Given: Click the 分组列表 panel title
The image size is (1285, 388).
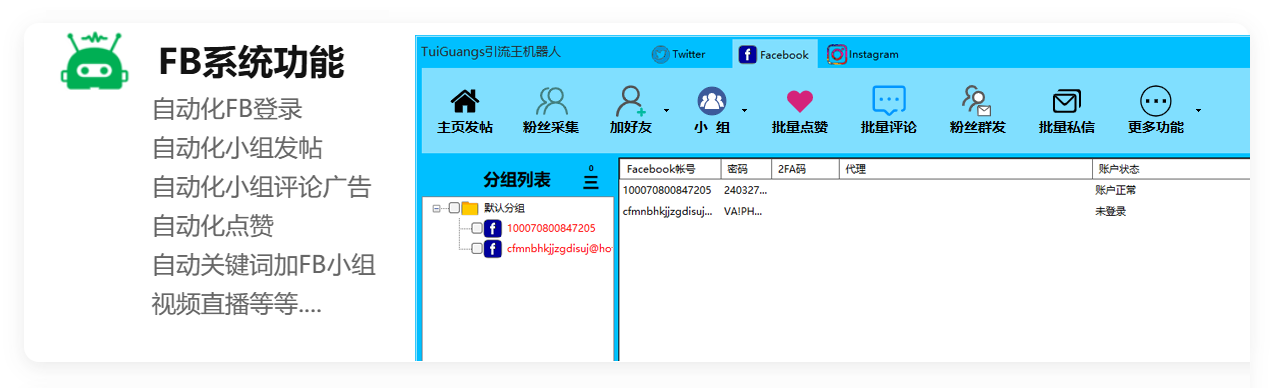Looking at the screenshot, I should (x=517, y=180).
